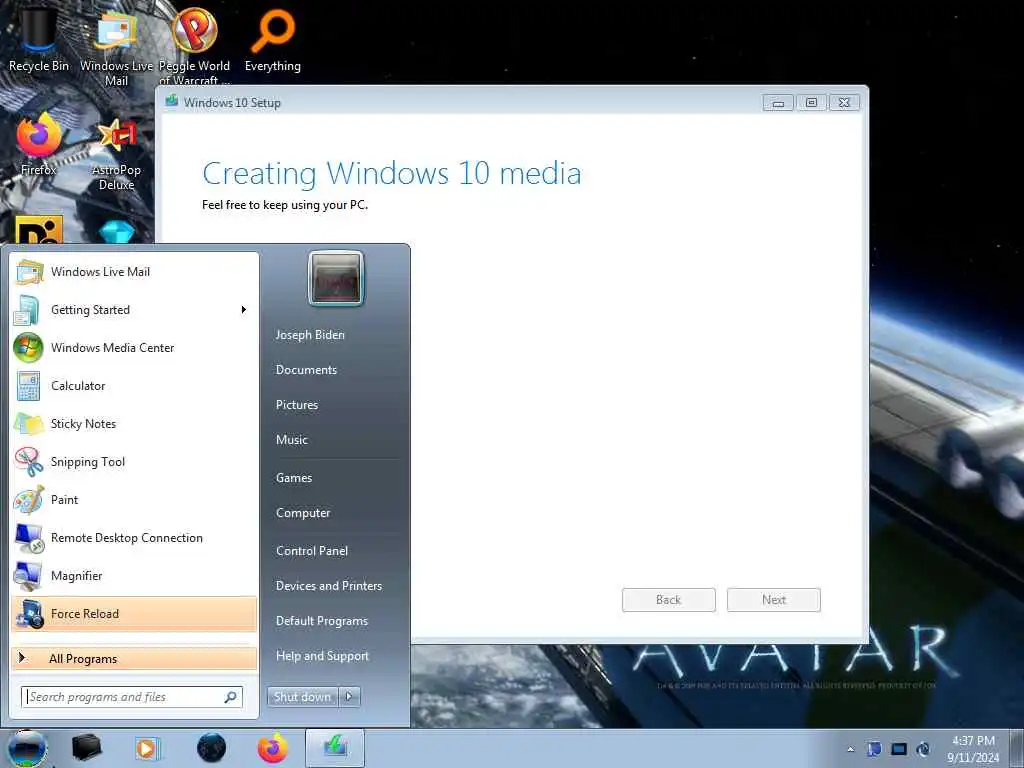Open Help and Support
This screenshot has height=768, width=1024.
[x=322, y=656]
